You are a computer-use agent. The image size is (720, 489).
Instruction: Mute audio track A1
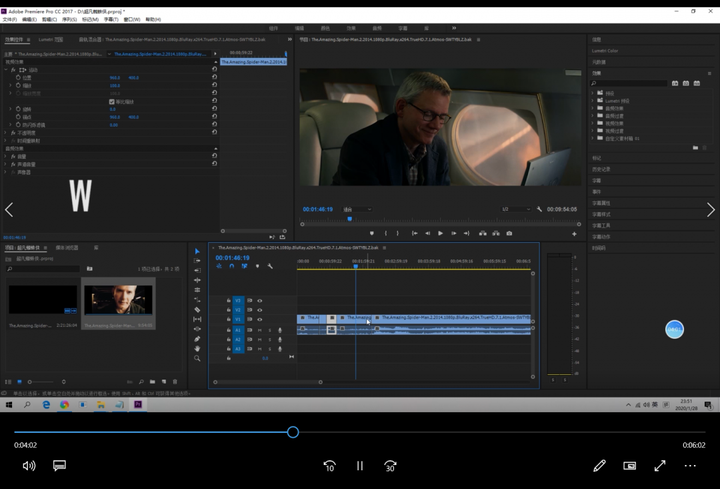[x=260, y=330]
